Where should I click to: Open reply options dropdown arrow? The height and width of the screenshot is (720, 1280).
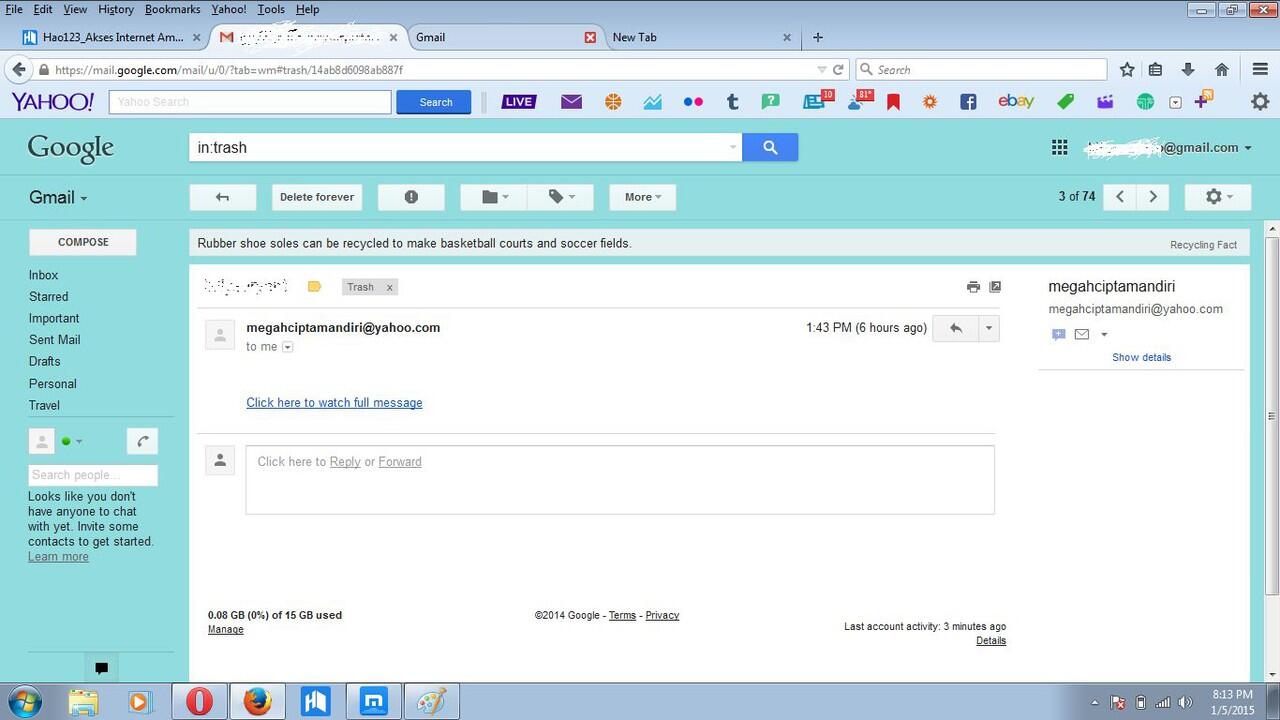[x=988, y=328]
